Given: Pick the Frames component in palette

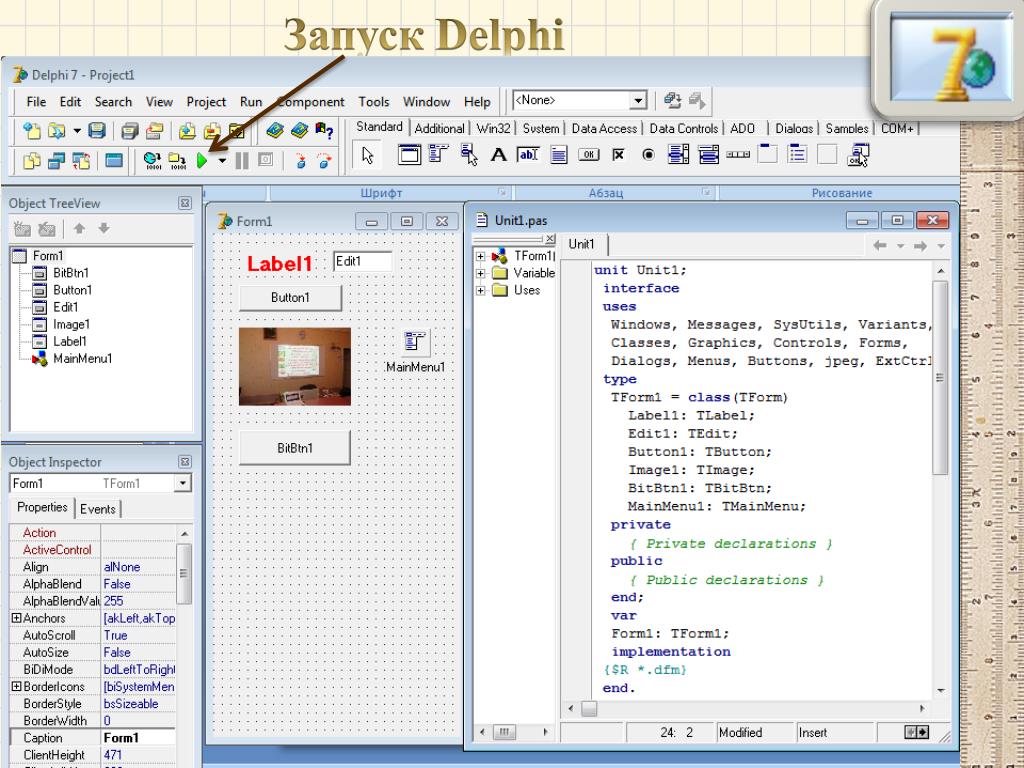Looking at the screenshot, I should click(409, 155).
